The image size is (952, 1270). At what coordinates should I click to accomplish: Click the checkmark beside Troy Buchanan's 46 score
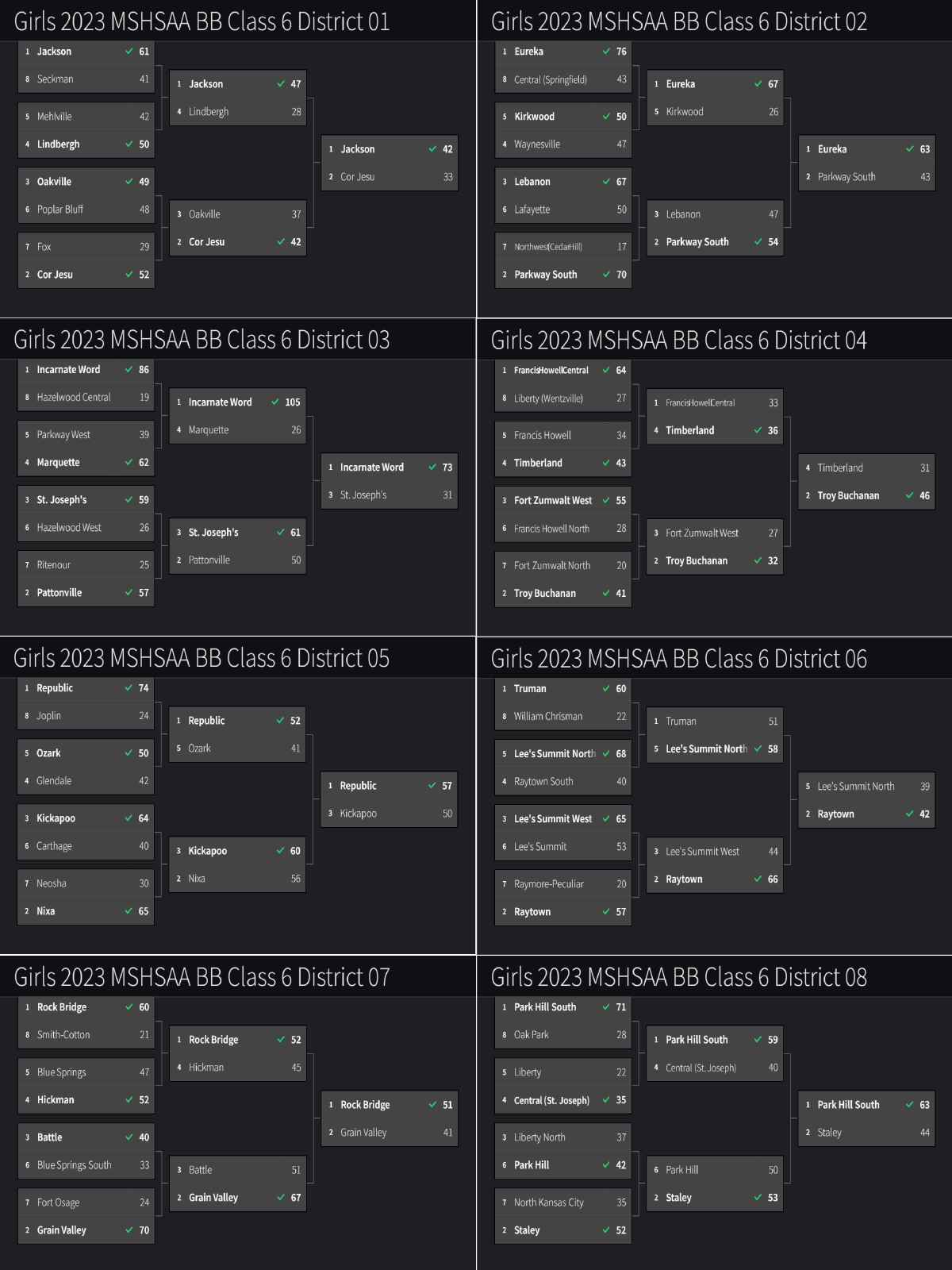click(910, 495)
